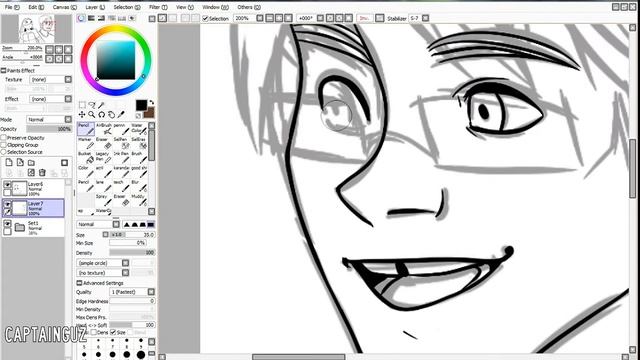Select the Eraser tool beside Marker
Viewport: 640px width, 360px height.
(x=104, y=143)
